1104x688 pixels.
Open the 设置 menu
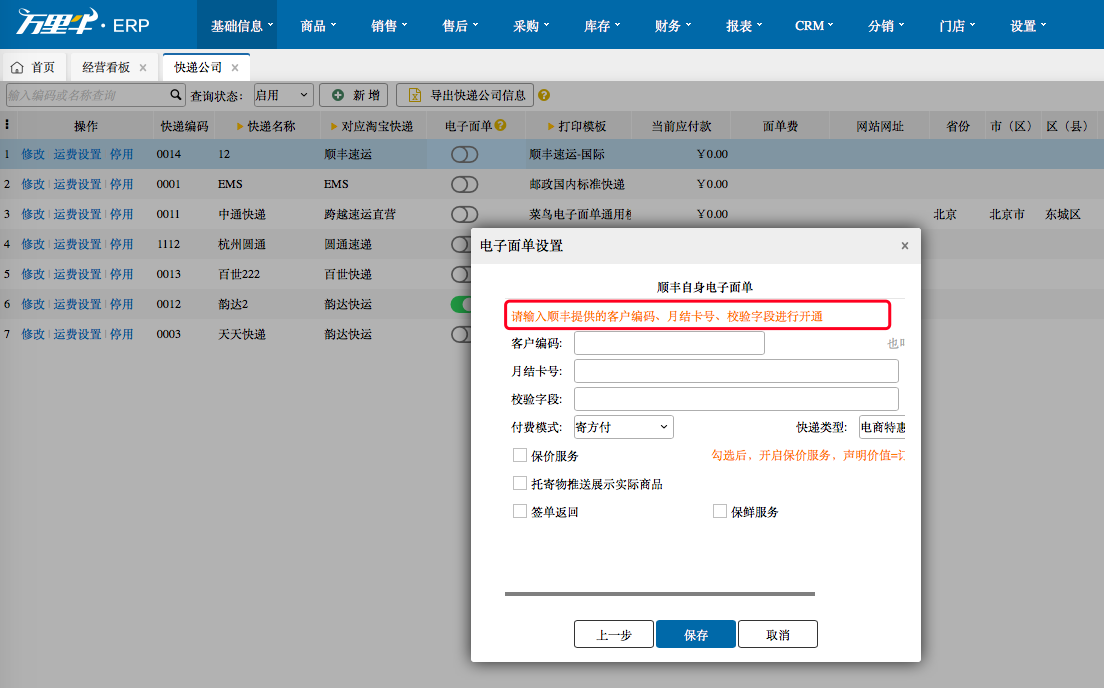tap(1028, 26)
